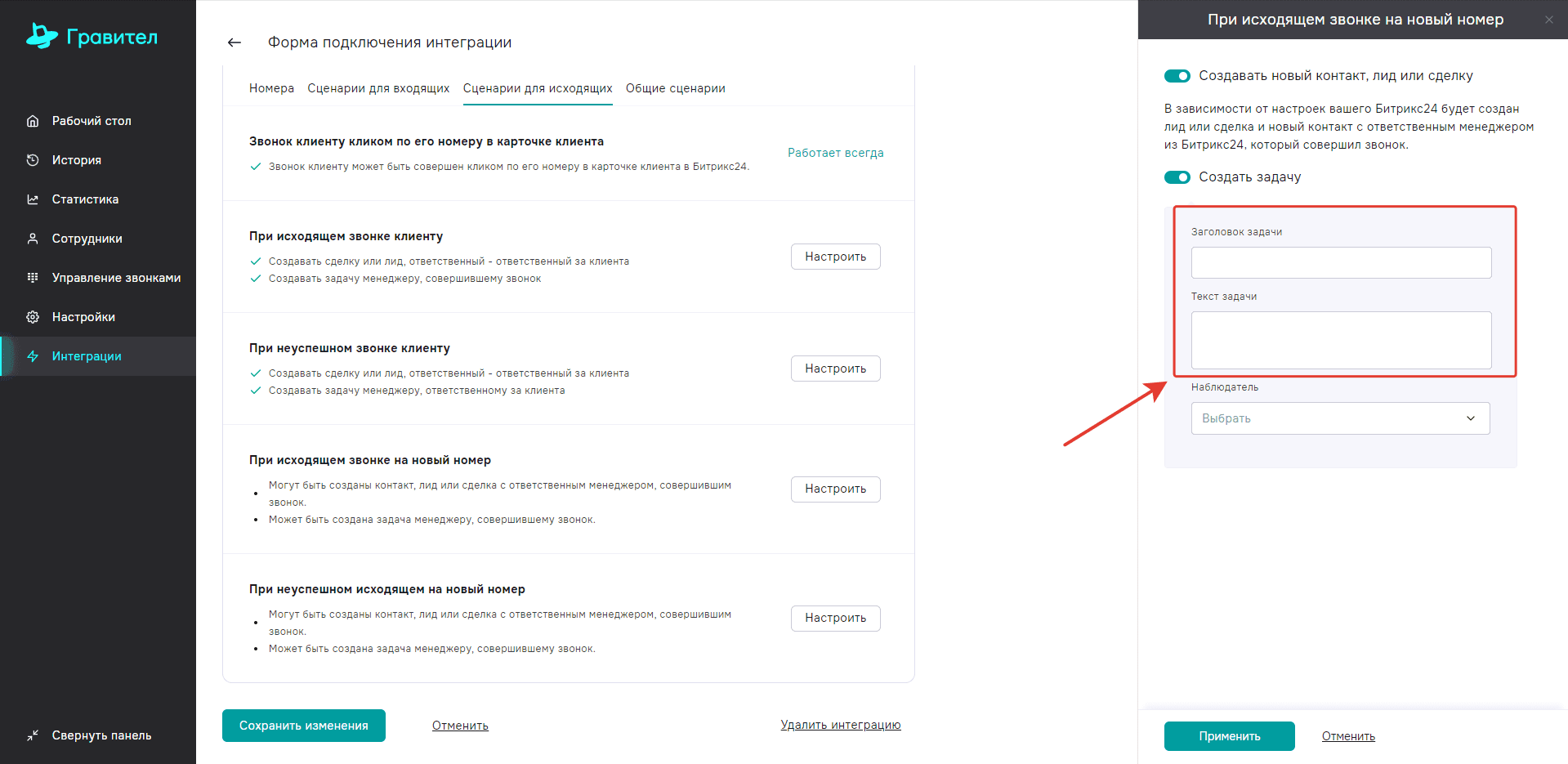
Task: Expand the Наблюдатель dropdown
Action: click(x=1340, y=418)
